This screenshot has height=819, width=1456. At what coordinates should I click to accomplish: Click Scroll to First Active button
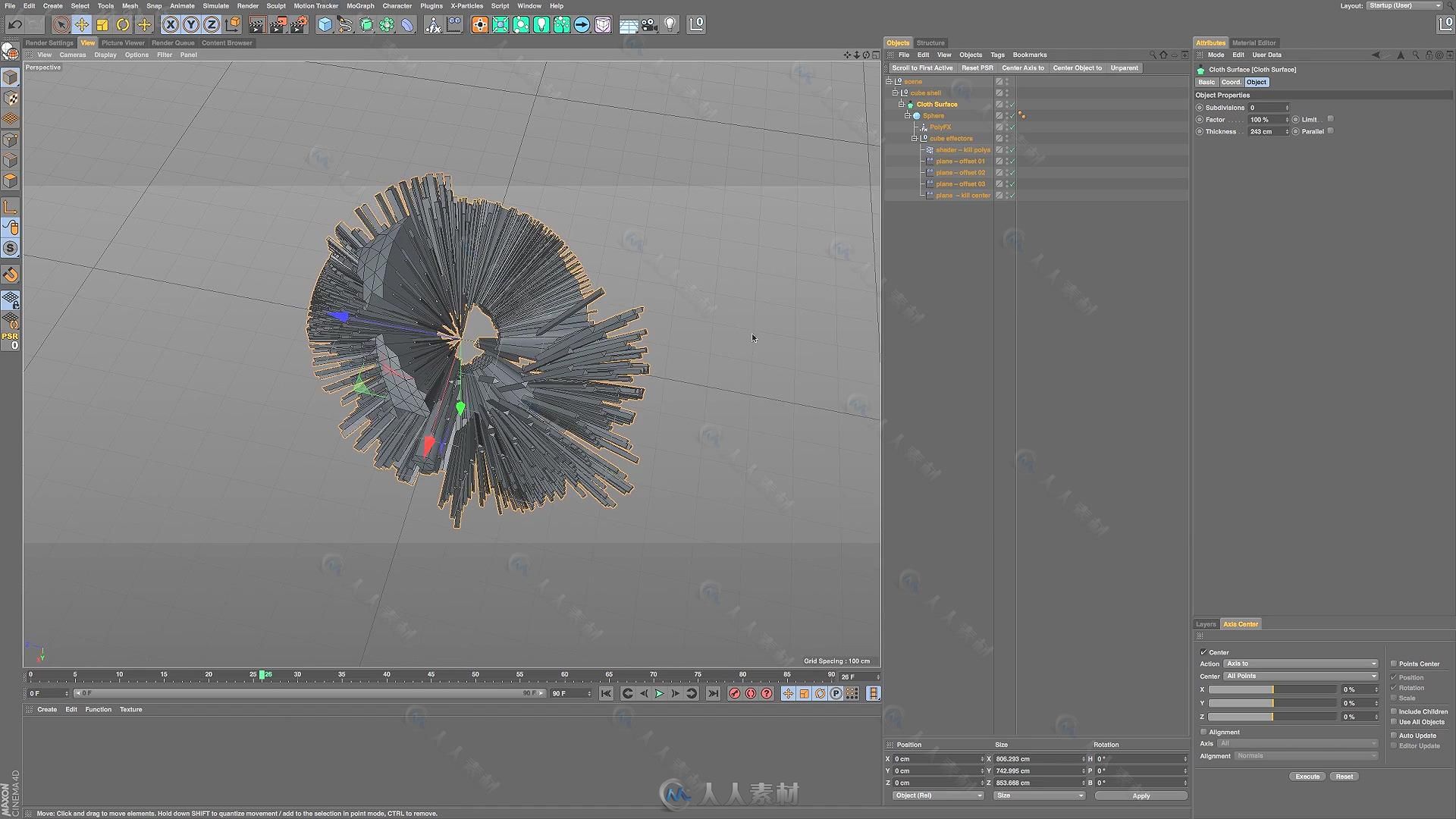pos(922,67)
